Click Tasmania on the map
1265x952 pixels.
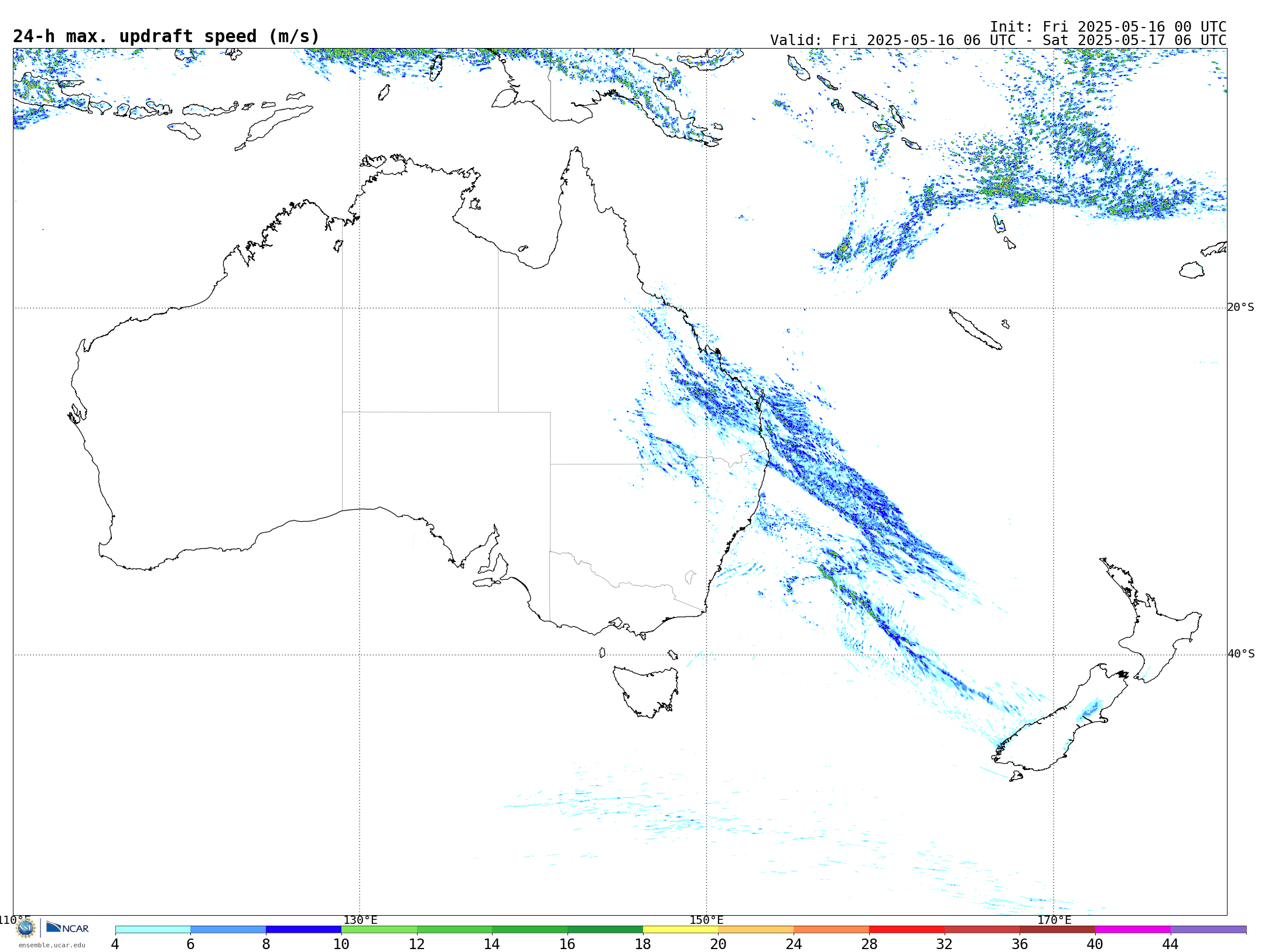coord(645,691)
